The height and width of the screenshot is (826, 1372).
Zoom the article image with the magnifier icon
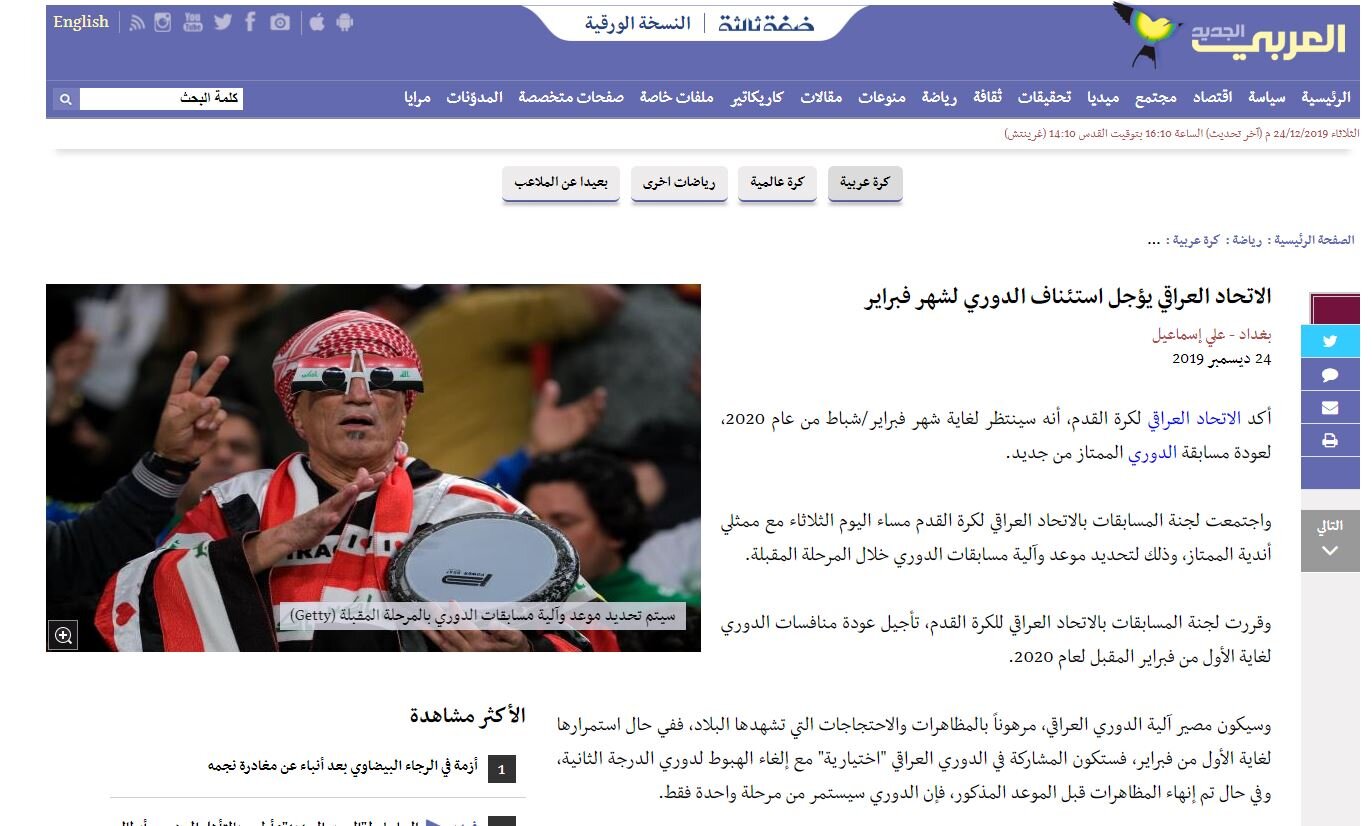pyautogui.click(x=65, y=633)
